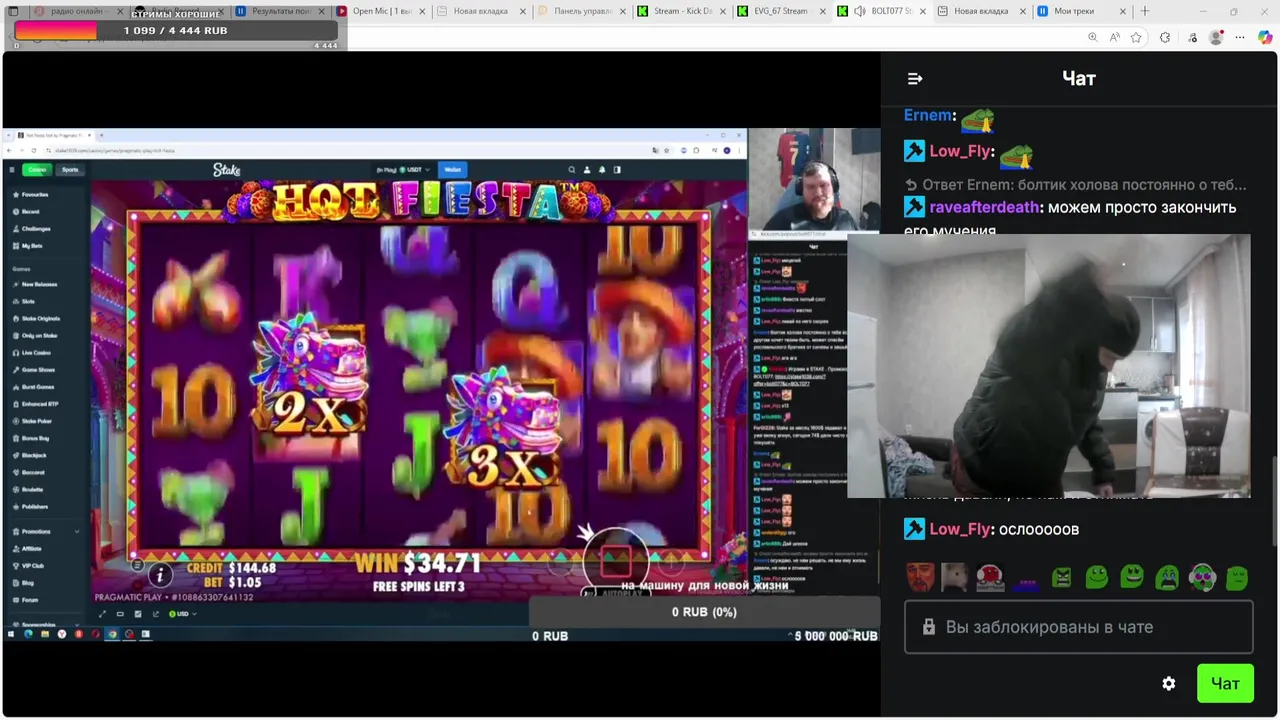Open Ernem username in chat

coord(928,116)
